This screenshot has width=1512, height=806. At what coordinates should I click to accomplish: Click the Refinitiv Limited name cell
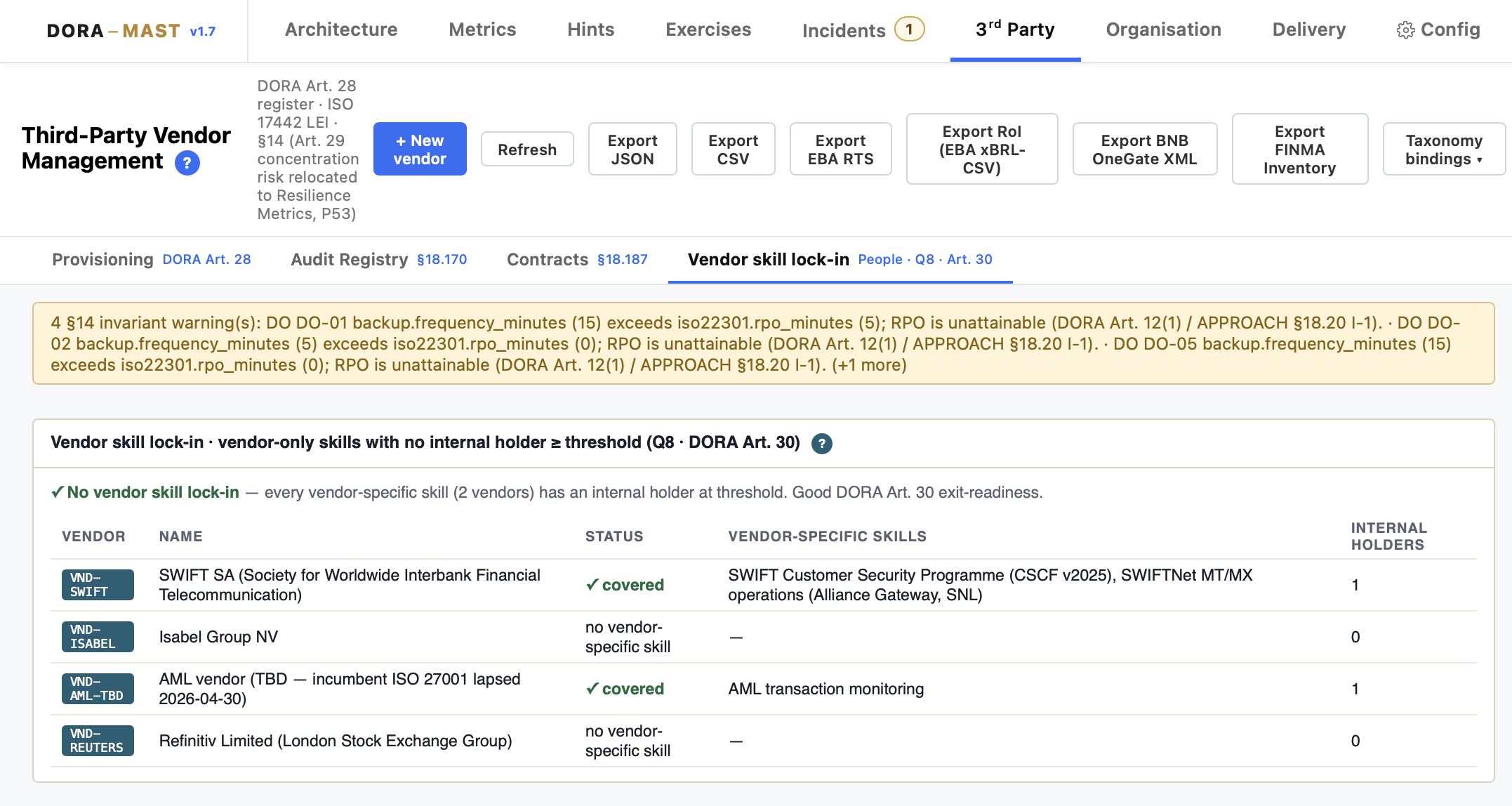point(336,741)
